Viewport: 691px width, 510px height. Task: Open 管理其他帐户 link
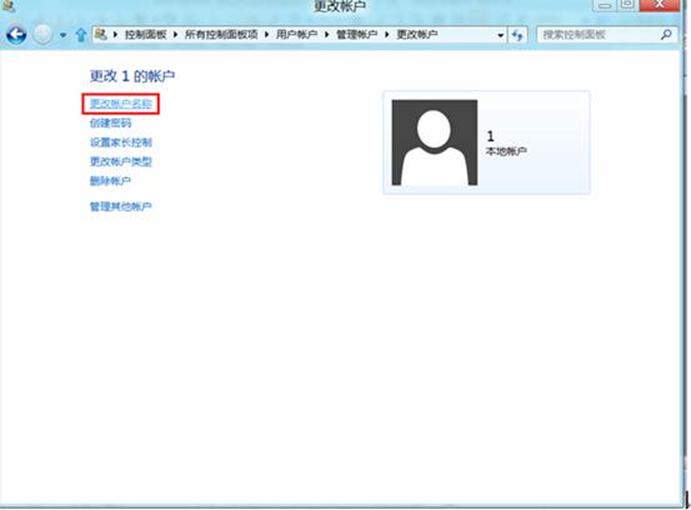[121, 206]
